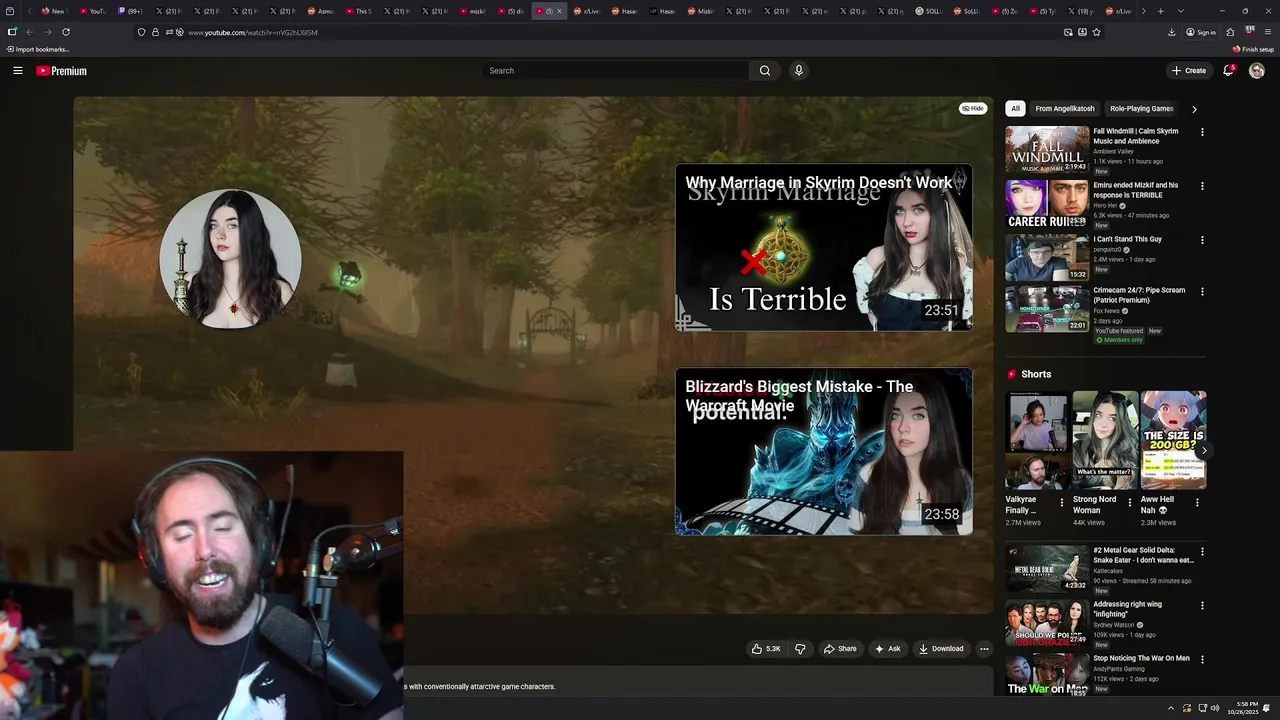Click Import bookmarks link
Image resolution: width=1280 pixels, height=720 pixels.
(x=38, y=49)
